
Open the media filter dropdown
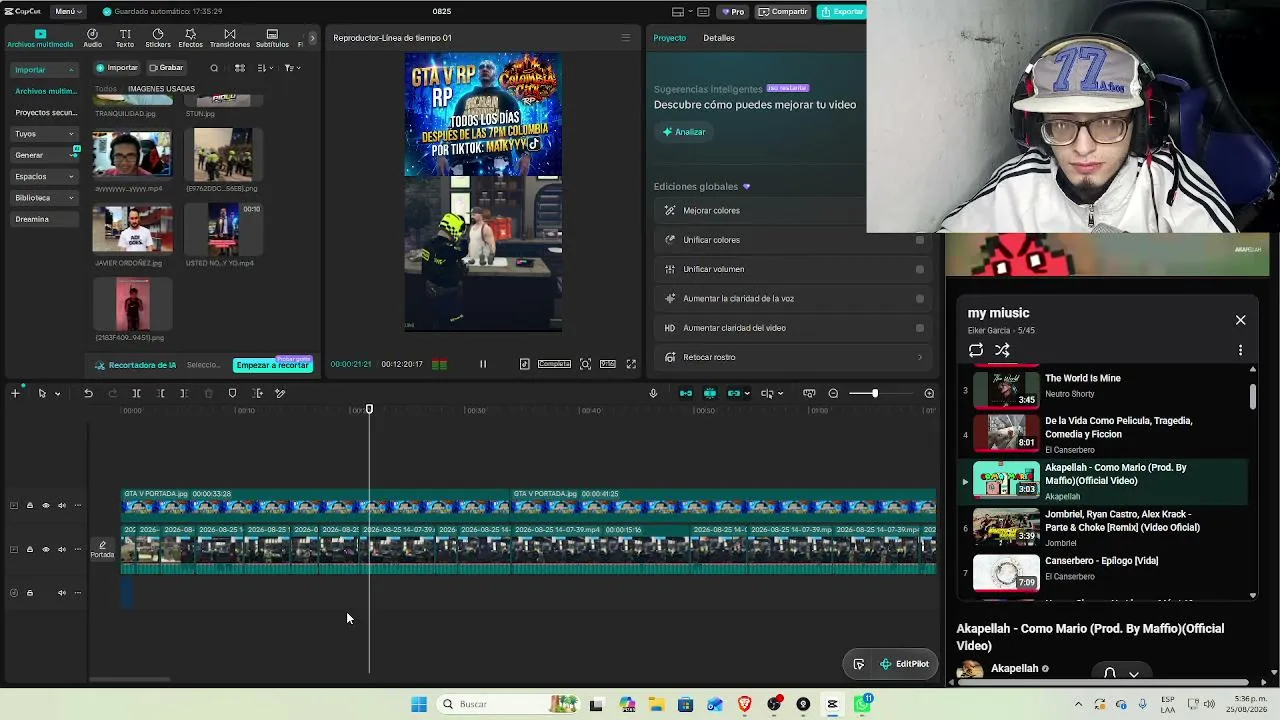coord(291,68)
